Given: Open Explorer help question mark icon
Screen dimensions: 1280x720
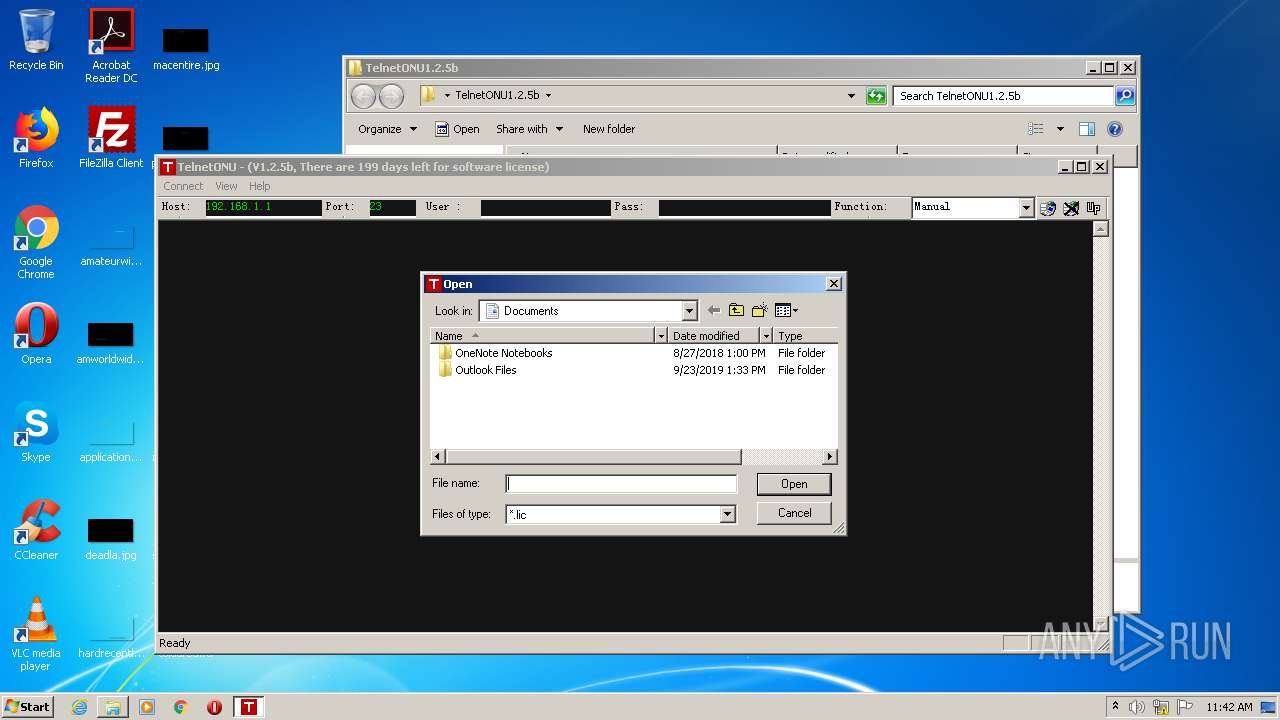Looking at the screenshot, I should 1115,129.
